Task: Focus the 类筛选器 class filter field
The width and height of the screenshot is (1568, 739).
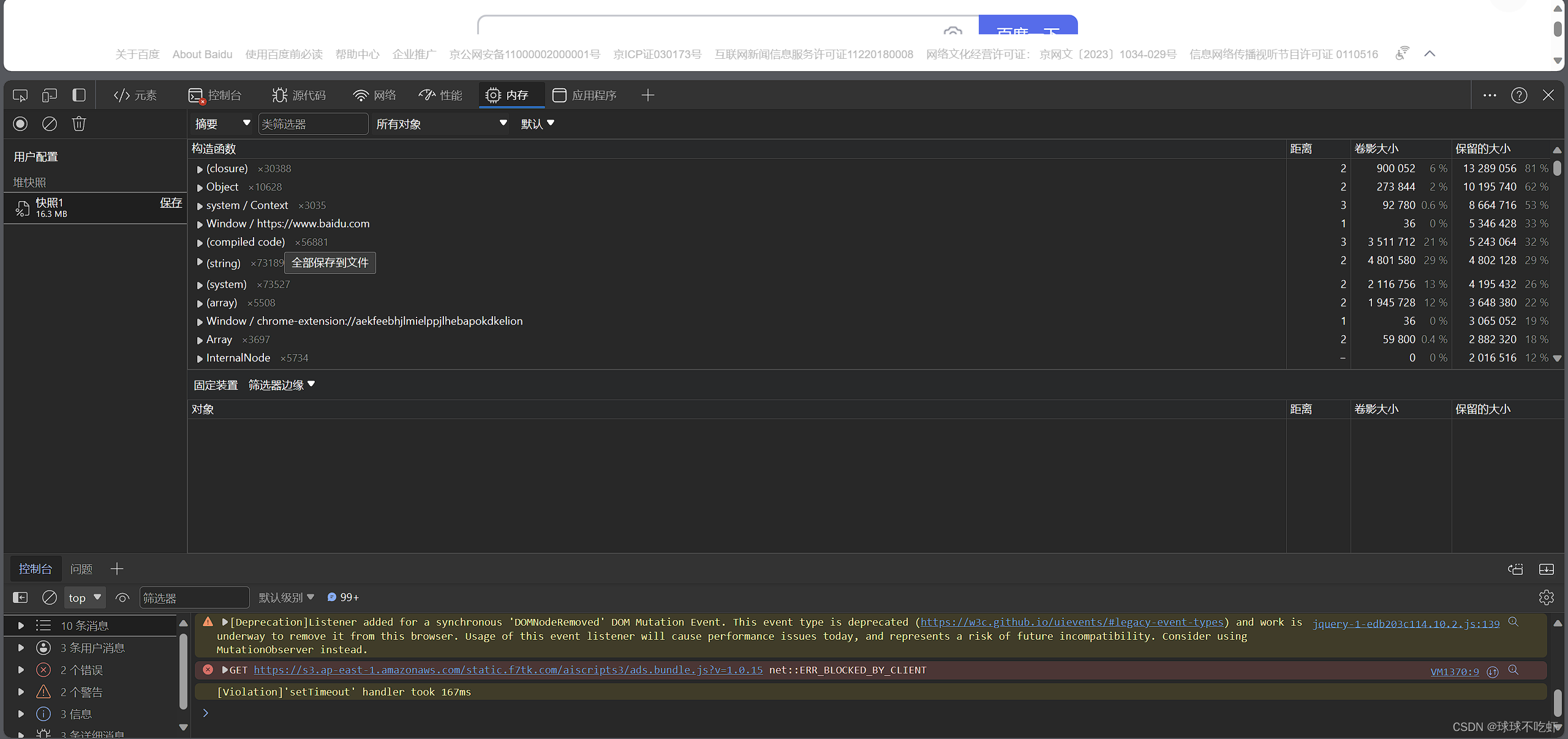Action: (x=312, y=124)
